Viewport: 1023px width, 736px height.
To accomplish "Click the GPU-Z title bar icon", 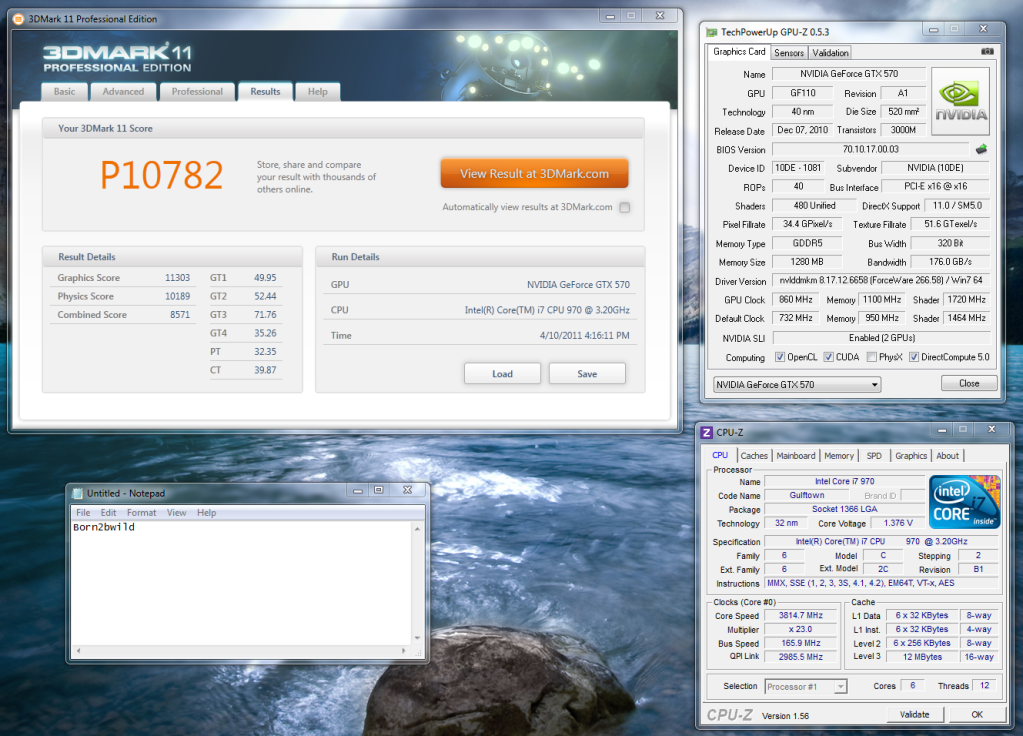I will tap(712, 32).
